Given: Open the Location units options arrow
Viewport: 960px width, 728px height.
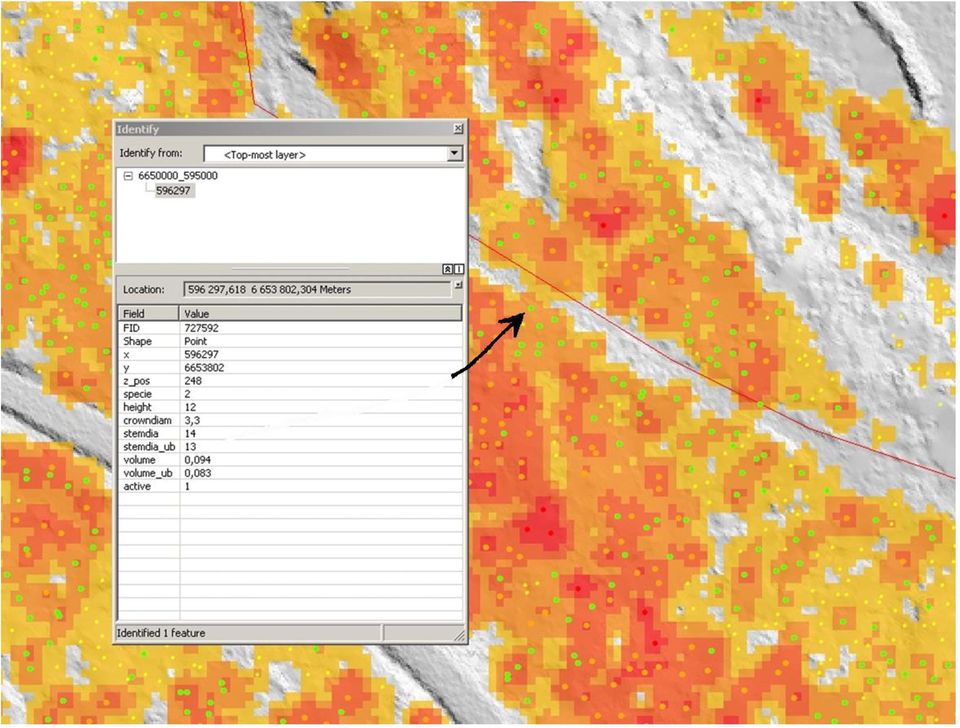Looking at the screenshot, I should [x=458, y=285].
